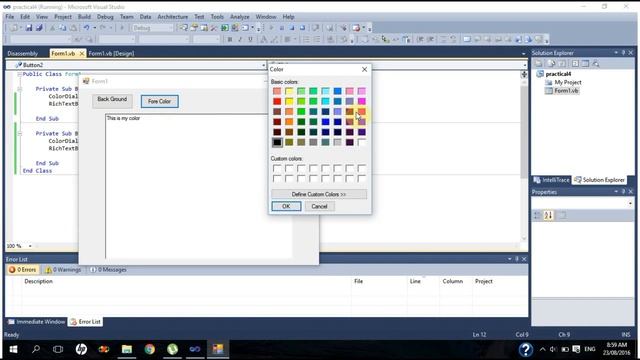Switch Properties panel to Alphabetical view
Image resolution: width=640 pixels, height=360 pixels.
pos(549,215)
